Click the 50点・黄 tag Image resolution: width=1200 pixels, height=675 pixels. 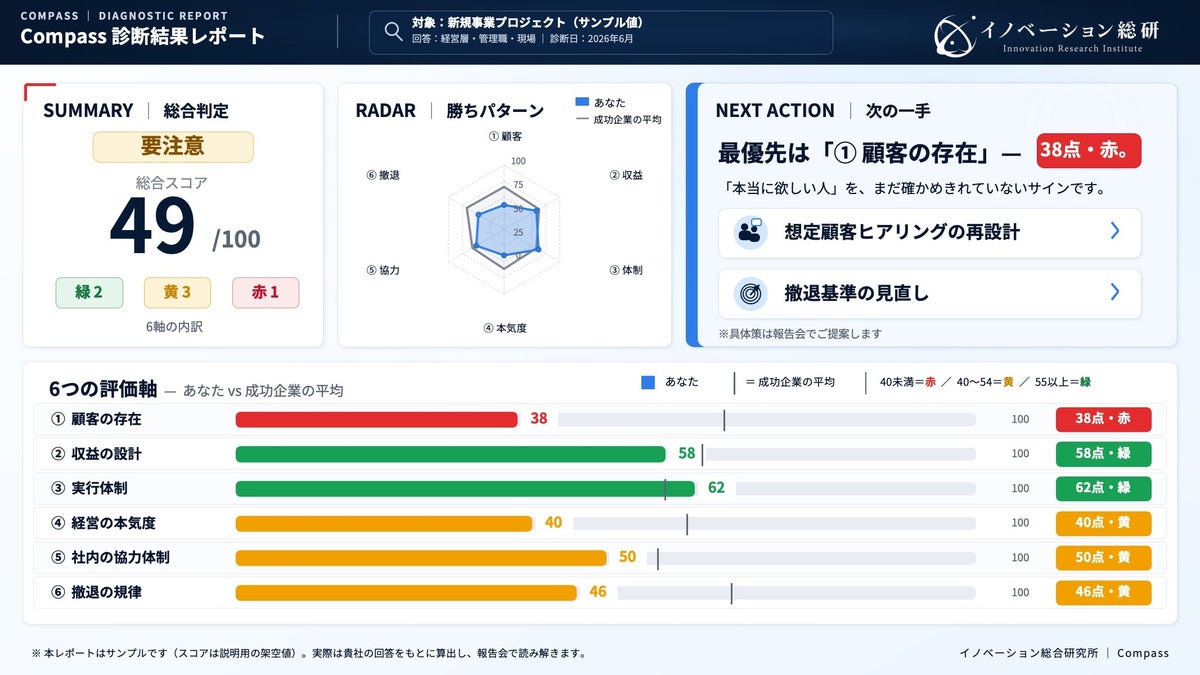coord(1103,557)
